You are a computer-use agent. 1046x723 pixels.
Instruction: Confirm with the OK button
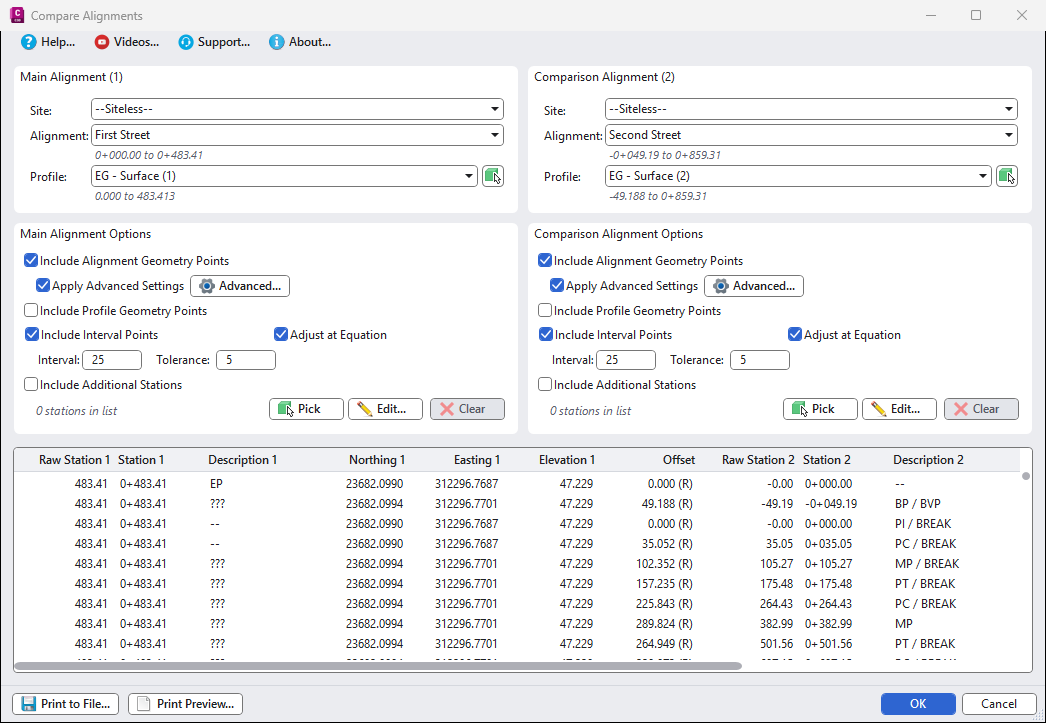pos(918,704)
